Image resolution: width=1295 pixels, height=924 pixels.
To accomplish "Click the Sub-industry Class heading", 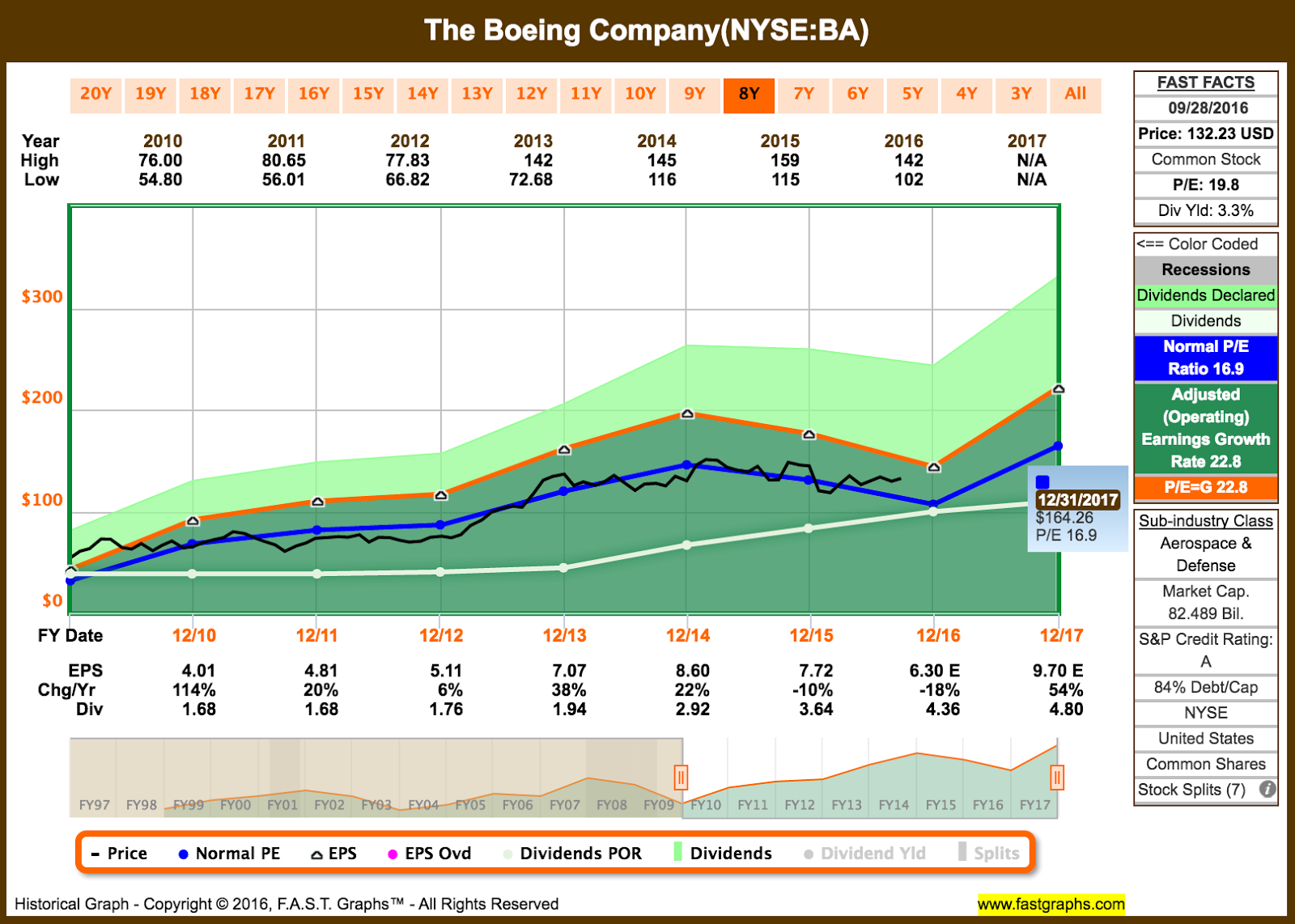I will 1206,521.
